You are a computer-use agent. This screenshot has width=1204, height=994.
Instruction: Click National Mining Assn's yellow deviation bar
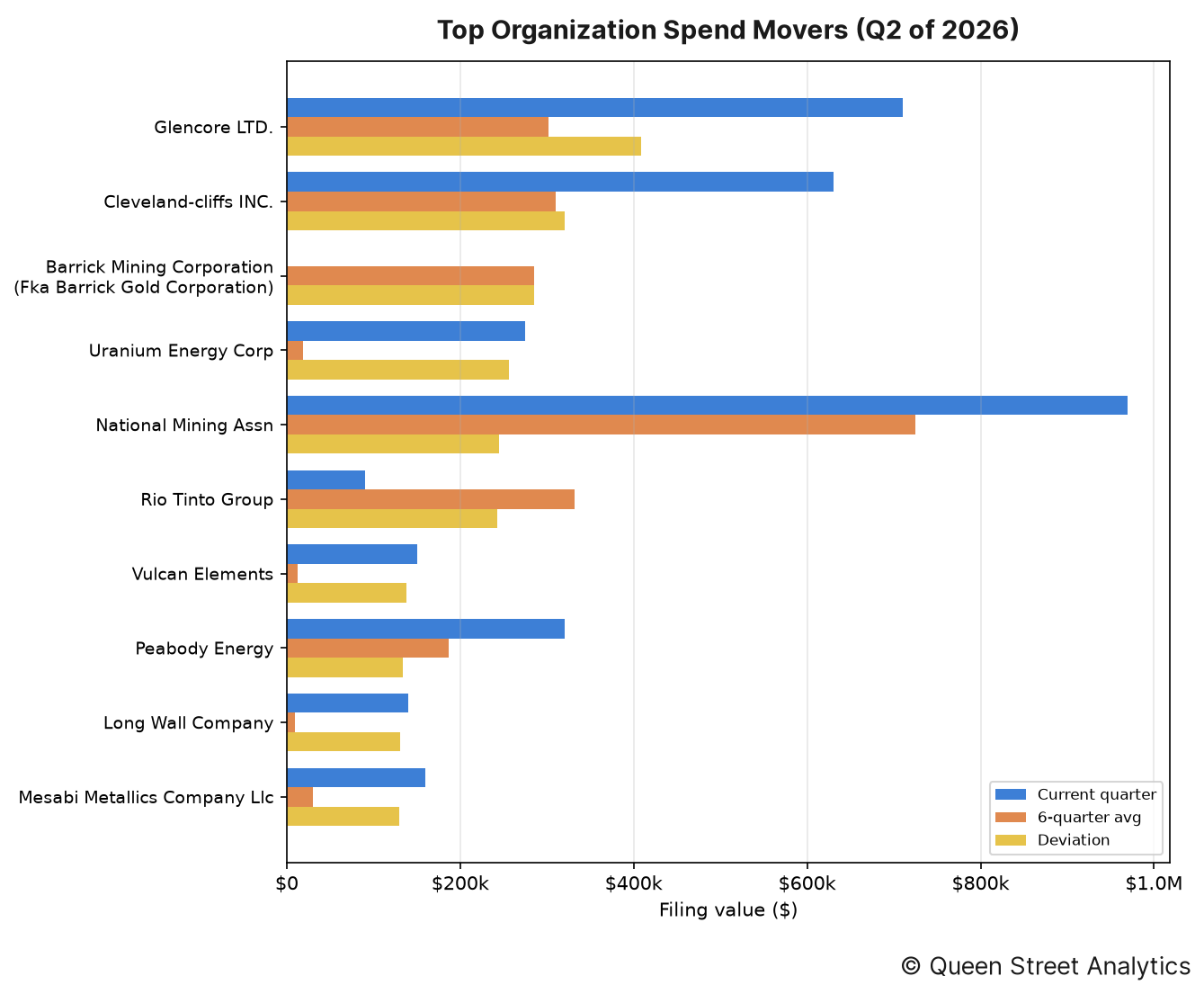[x=393, y=443]
